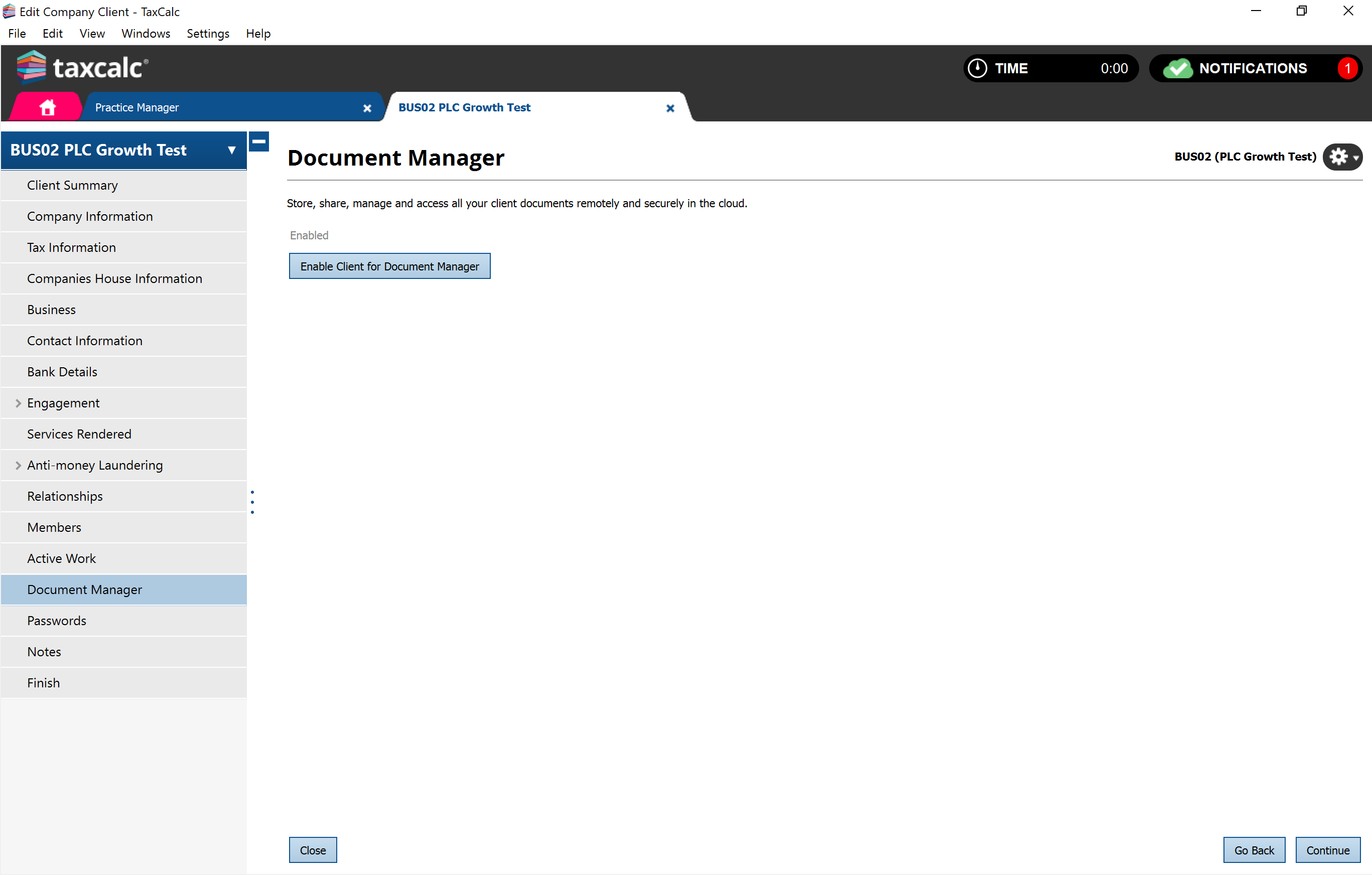Open Notes page
Image resolution: width=1372 pixels, height=875 pixels.
(x=123, y=652)
